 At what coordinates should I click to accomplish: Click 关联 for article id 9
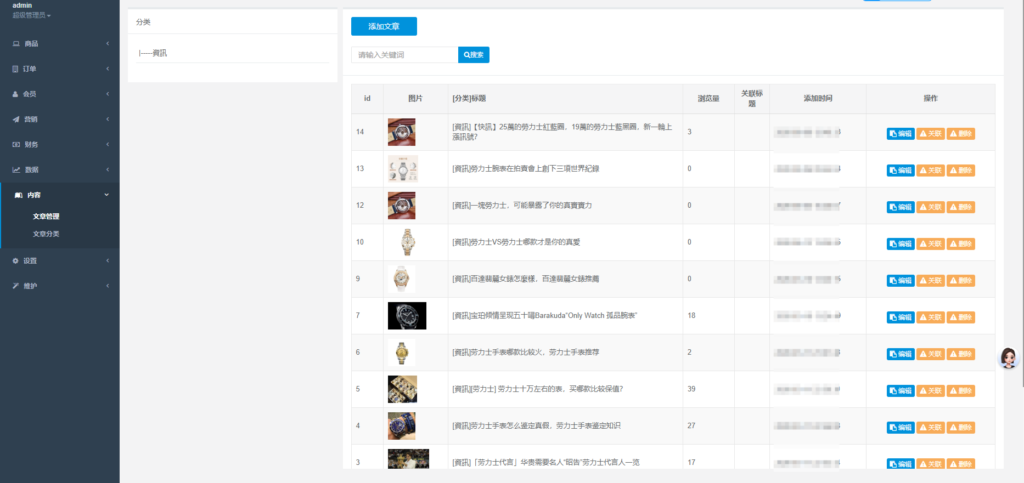click(x=931, y=280)
